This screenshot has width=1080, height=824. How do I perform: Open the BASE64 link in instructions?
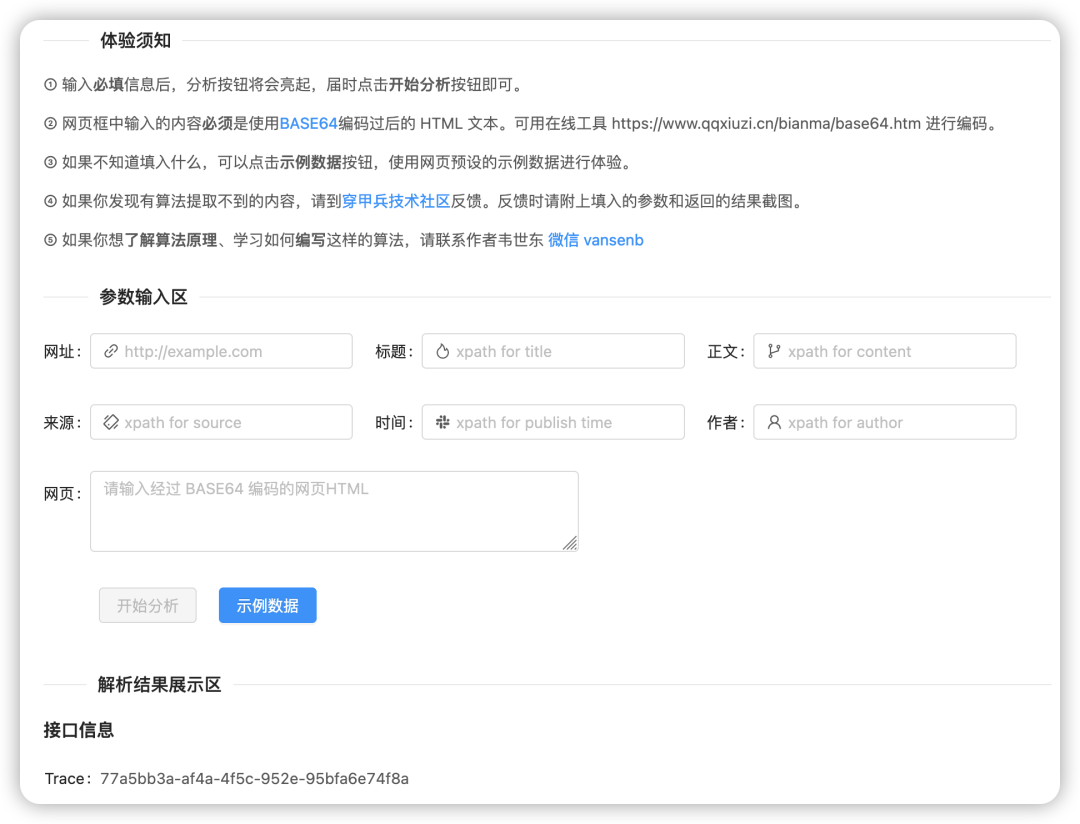pyautogui.click(x=309, y=124)
